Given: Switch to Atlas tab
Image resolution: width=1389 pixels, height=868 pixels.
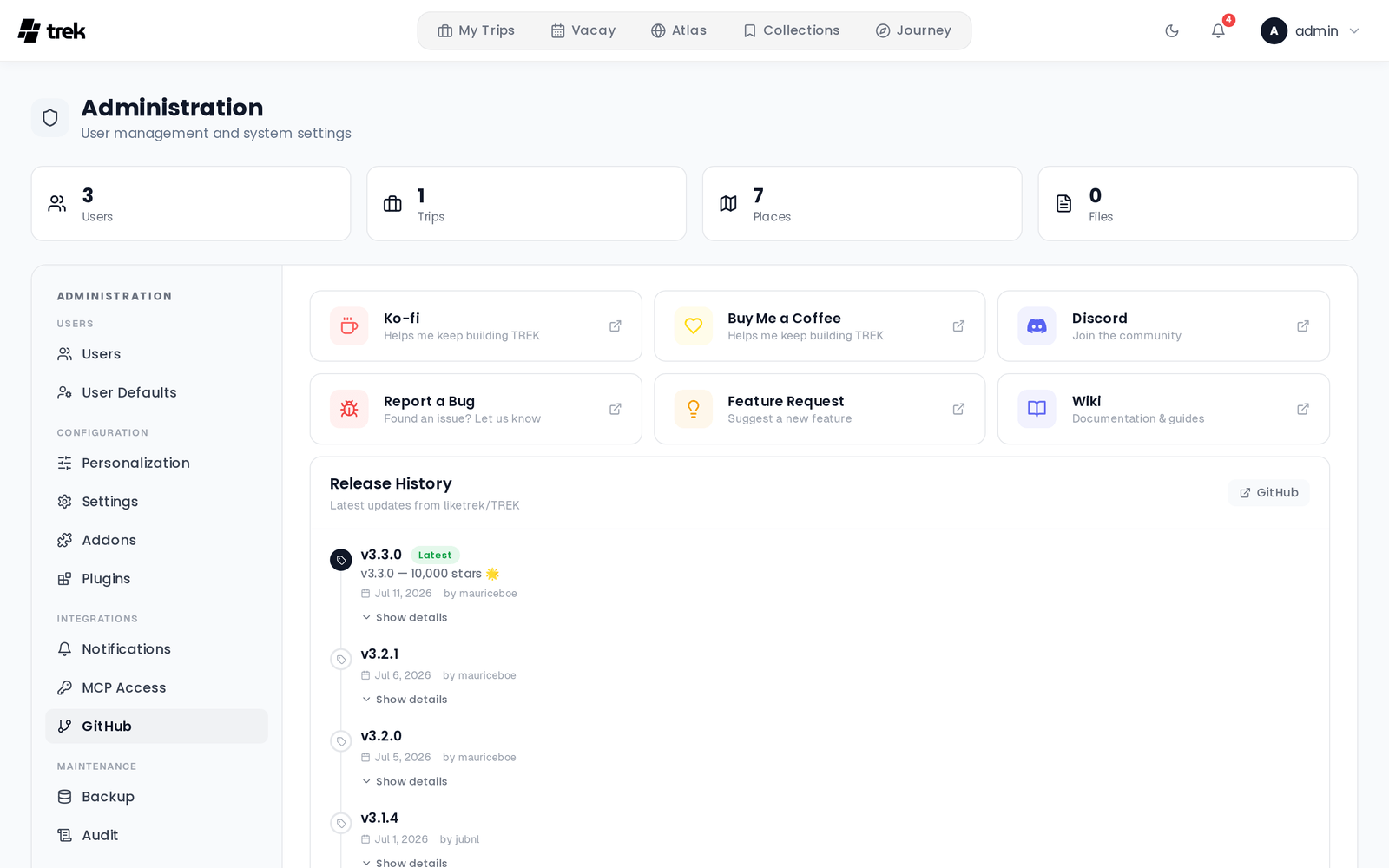Looking at the screenshot, I should [x=679, y=30].
